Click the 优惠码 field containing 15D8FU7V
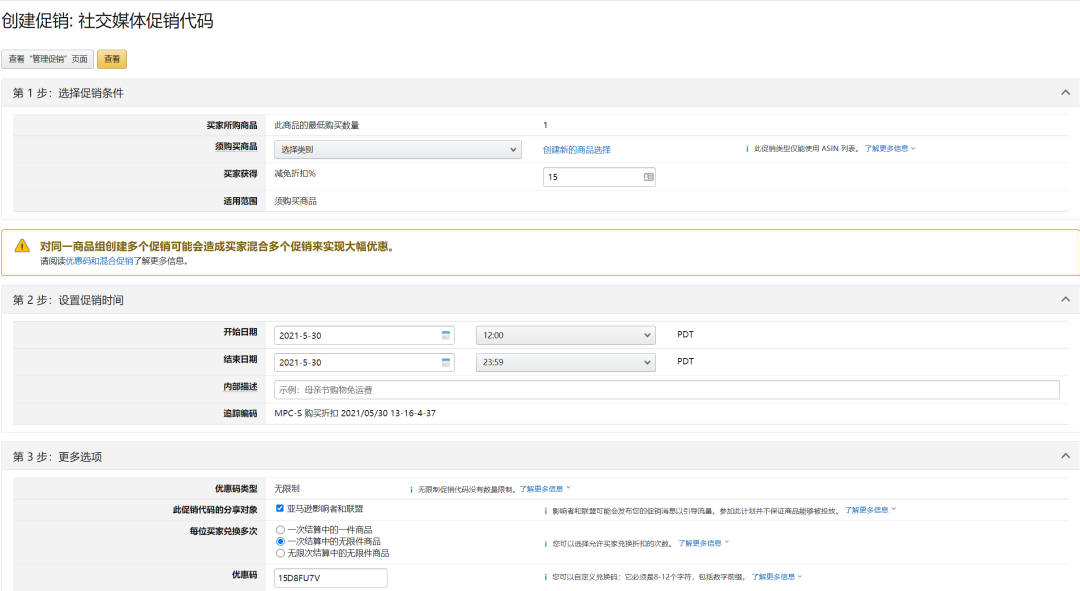Screen dimensions: 1080x591 pyautogui.click(x=330, y=578)
